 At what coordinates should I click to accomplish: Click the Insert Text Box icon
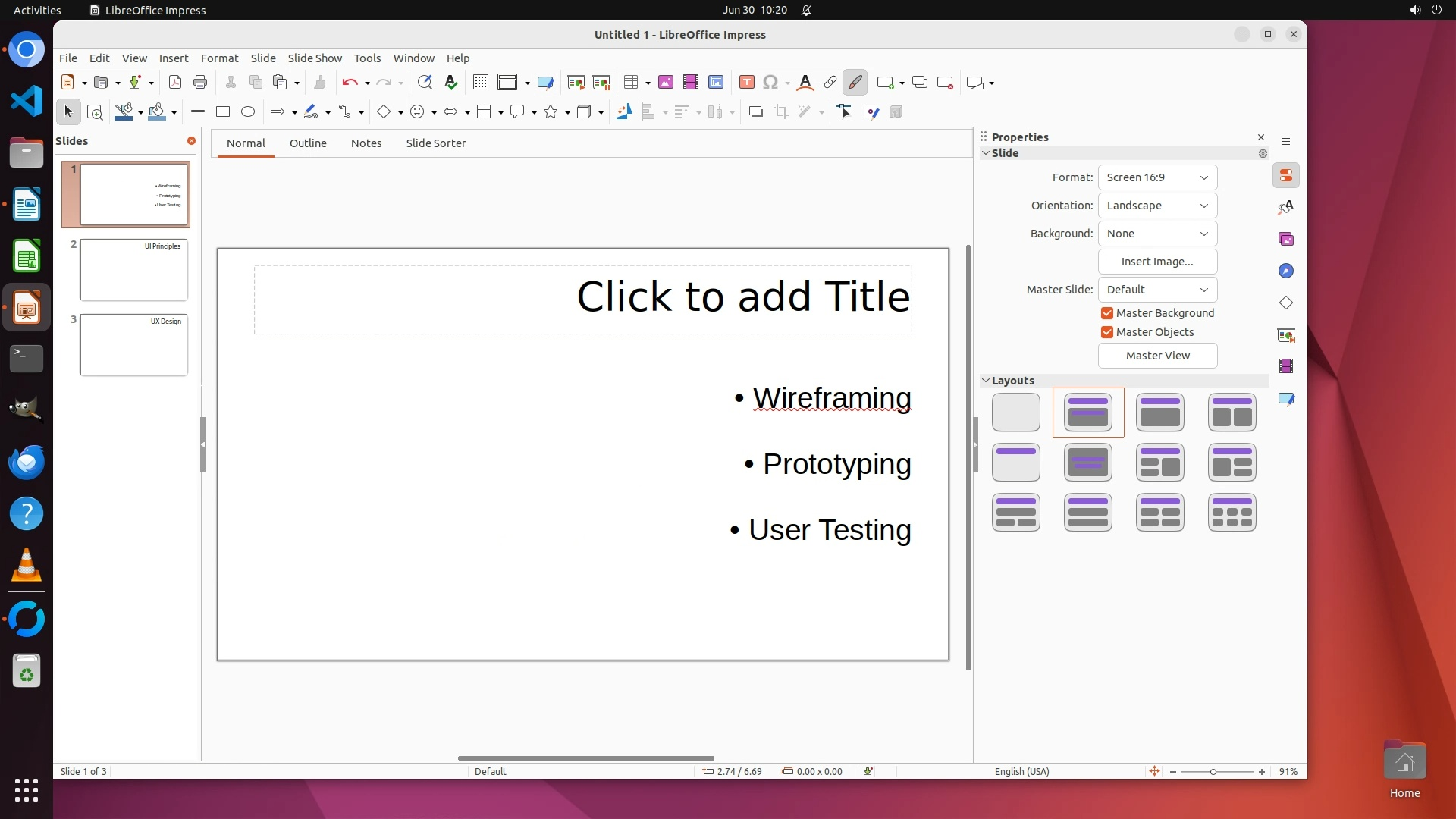tap(746, 83)
